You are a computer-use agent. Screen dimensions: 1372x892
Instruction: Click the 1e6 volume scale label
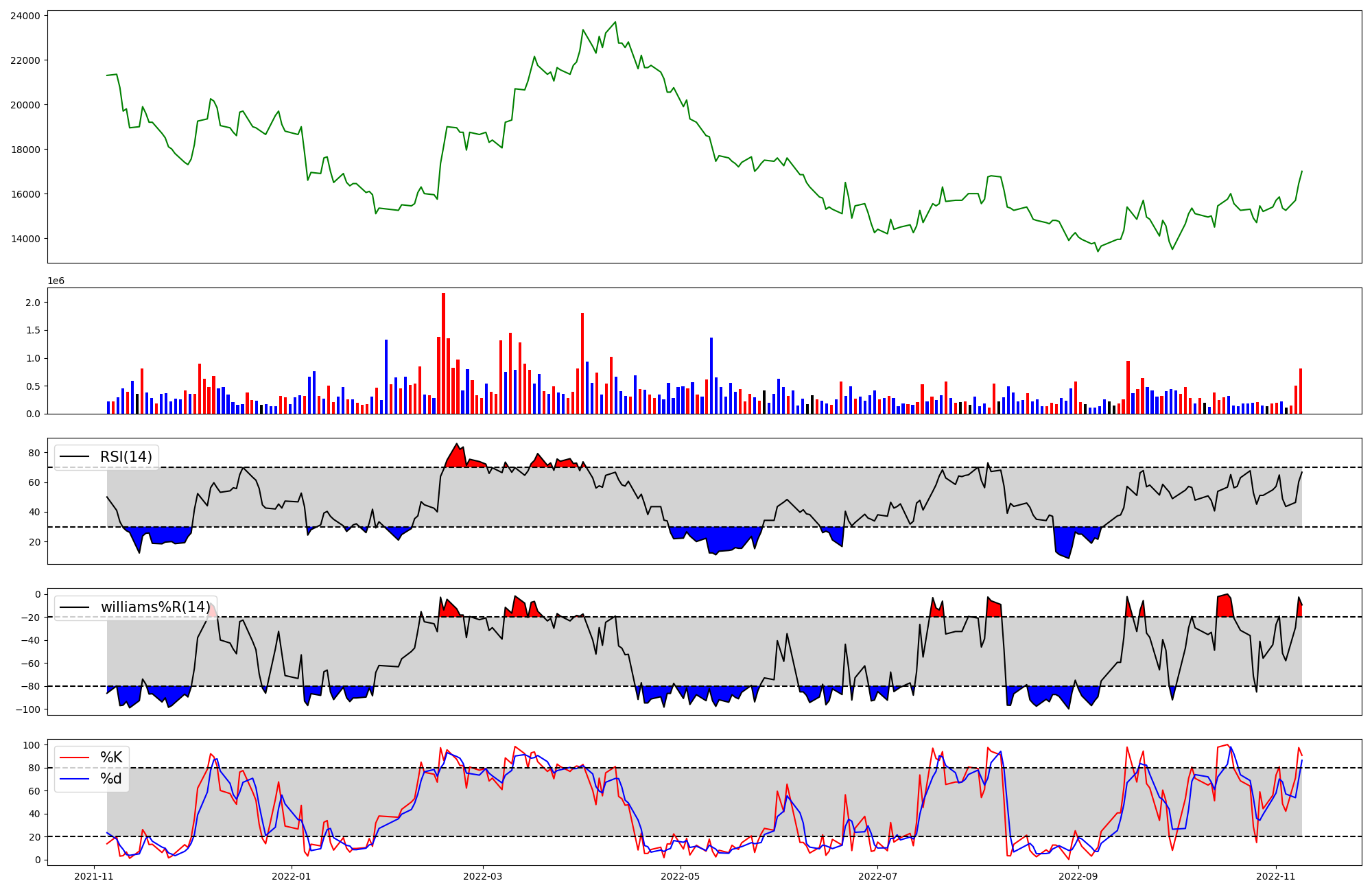click(56, 281)
